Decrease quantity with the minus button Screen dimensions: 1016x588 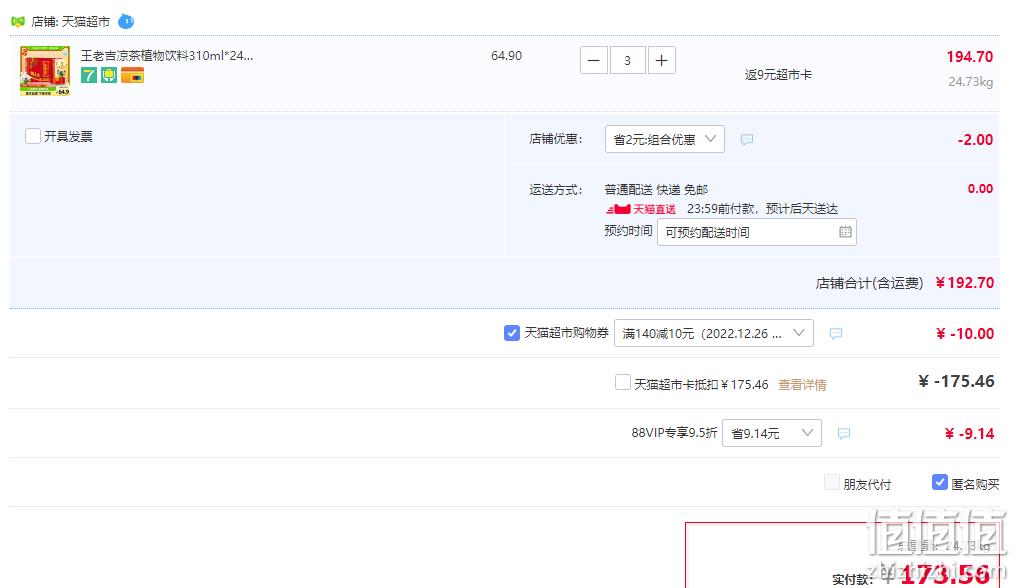click(594, 60)
